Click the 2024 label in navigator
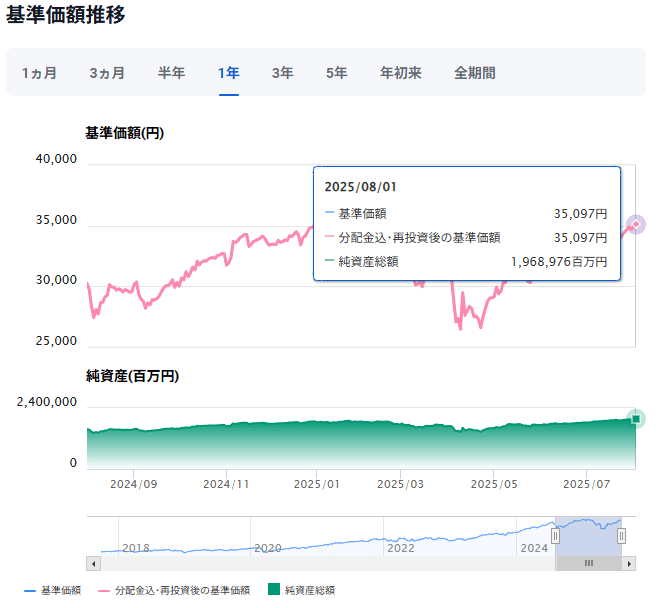 click(x=534, y=548)
